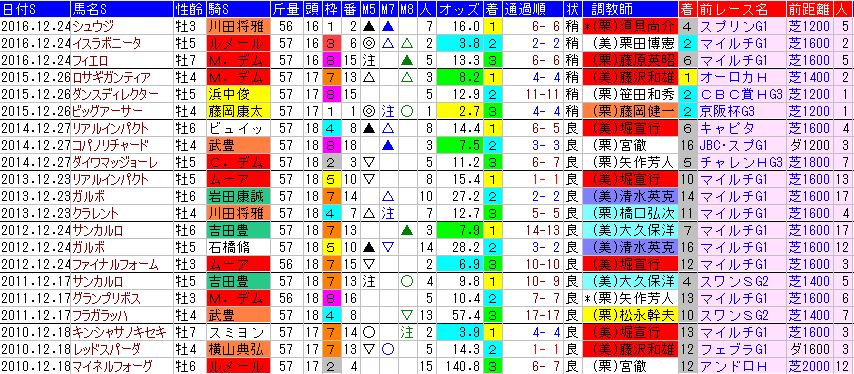Select odds value 2.7
Image resolution: width=854 pixels, height=374 pixels.
460,111
